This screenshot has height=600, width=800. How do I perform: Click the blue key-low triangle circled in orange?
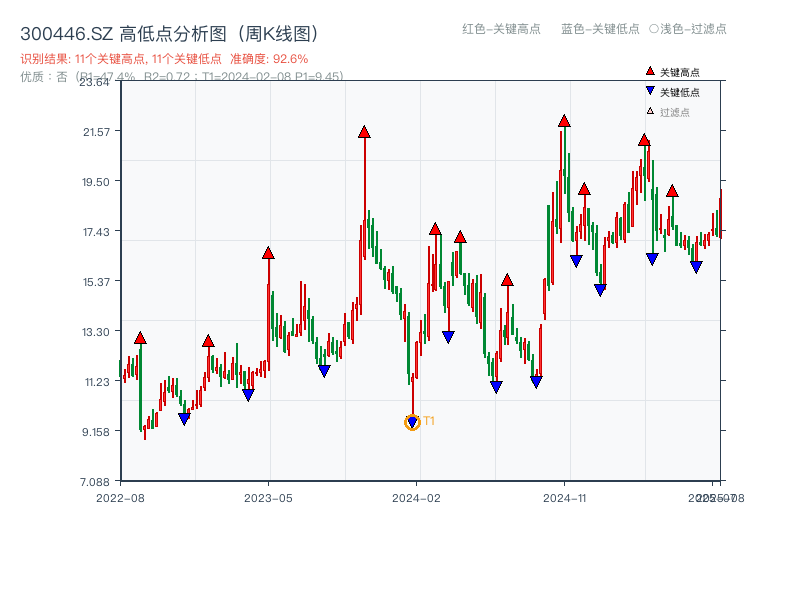(412, 422)
